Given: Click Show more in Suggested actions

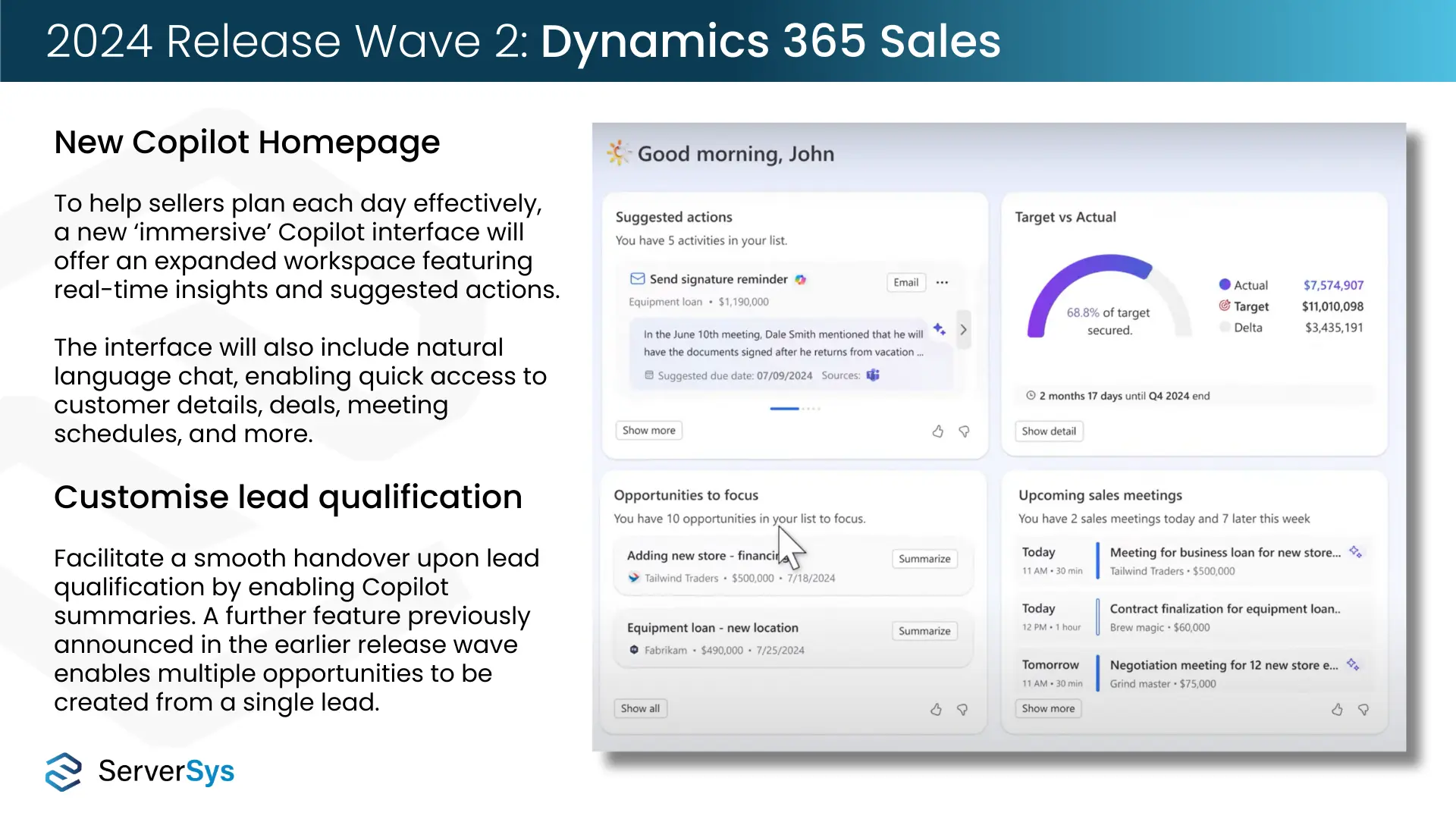Looking at the screenshot, I should click(x=649, y=431).
